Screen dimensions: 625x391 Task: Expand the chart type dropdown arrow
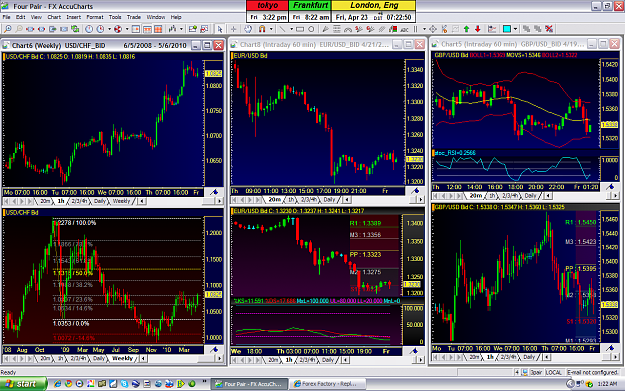point(181,29)
